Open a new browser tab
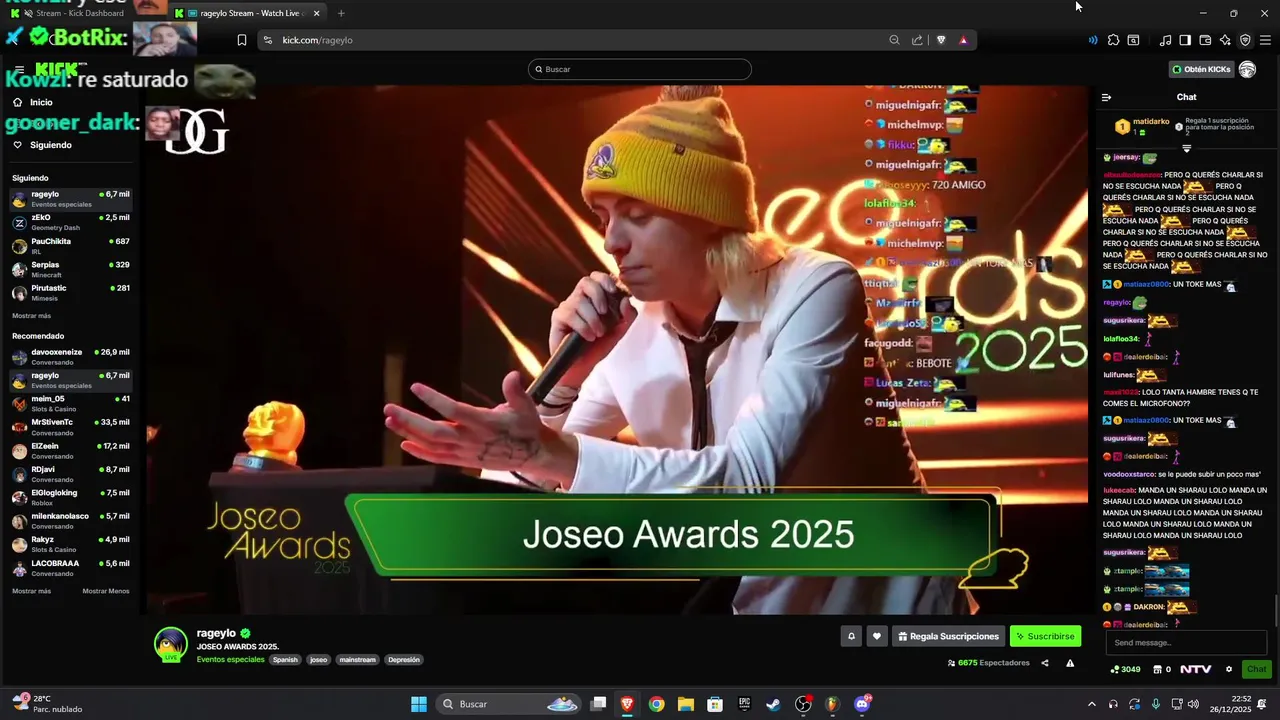1280x720 pixels. 341,13
